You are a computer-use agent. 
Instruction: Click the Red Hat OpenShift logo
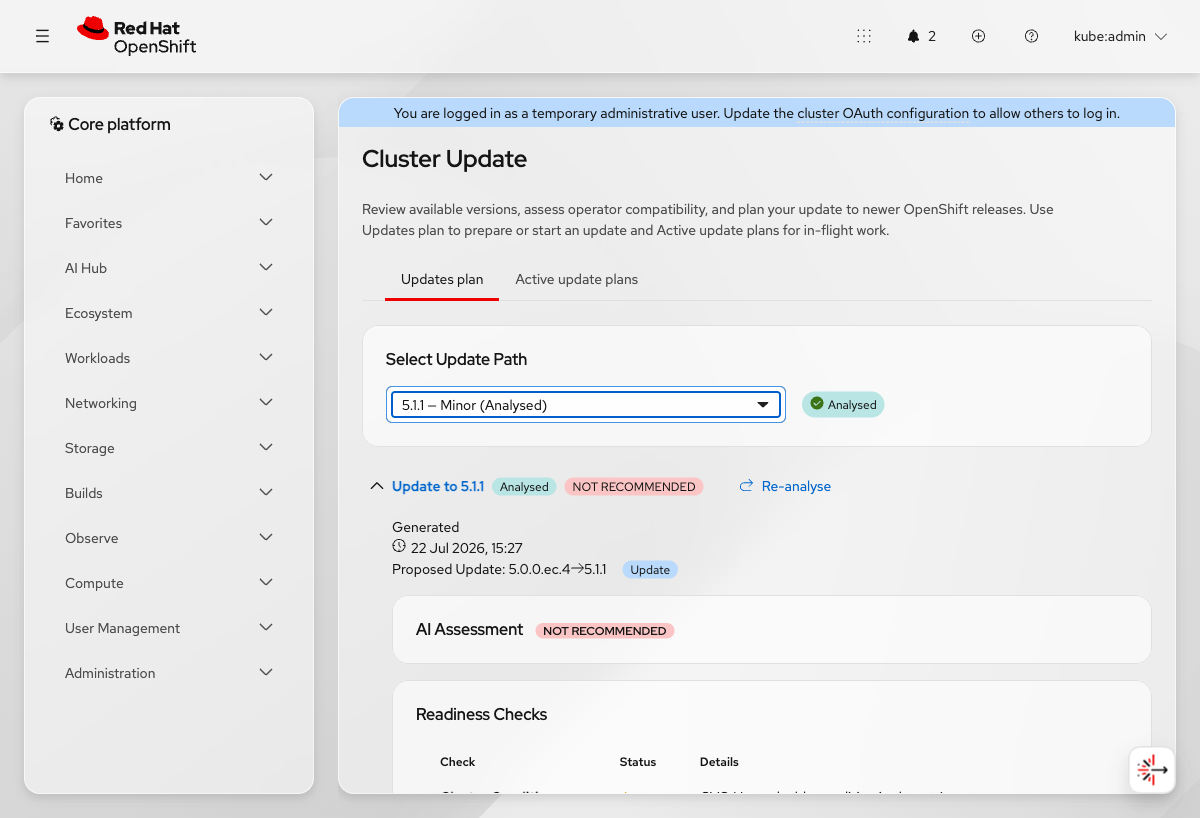click(137, 36)
